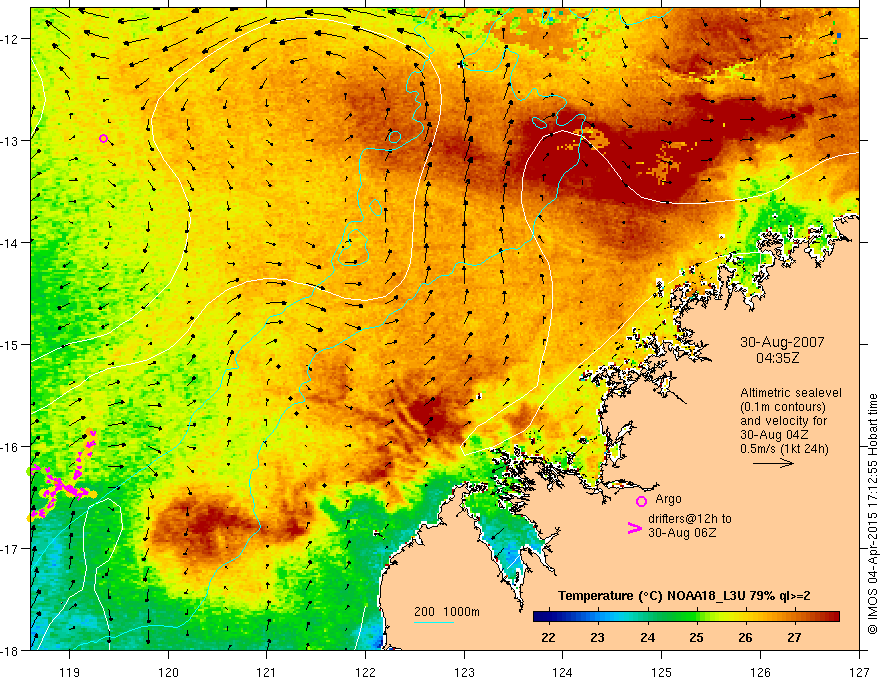The width and height of the screenshot is (880, 680).
Task: Click the 'drifters@12h to' label
Action: 690,519
